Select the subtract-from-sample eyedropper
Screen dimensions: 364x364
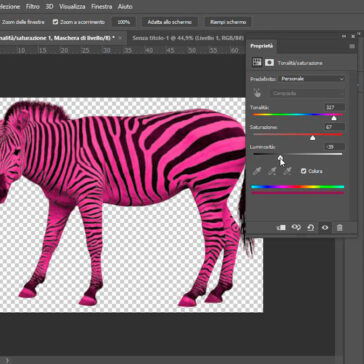point(287,171)
